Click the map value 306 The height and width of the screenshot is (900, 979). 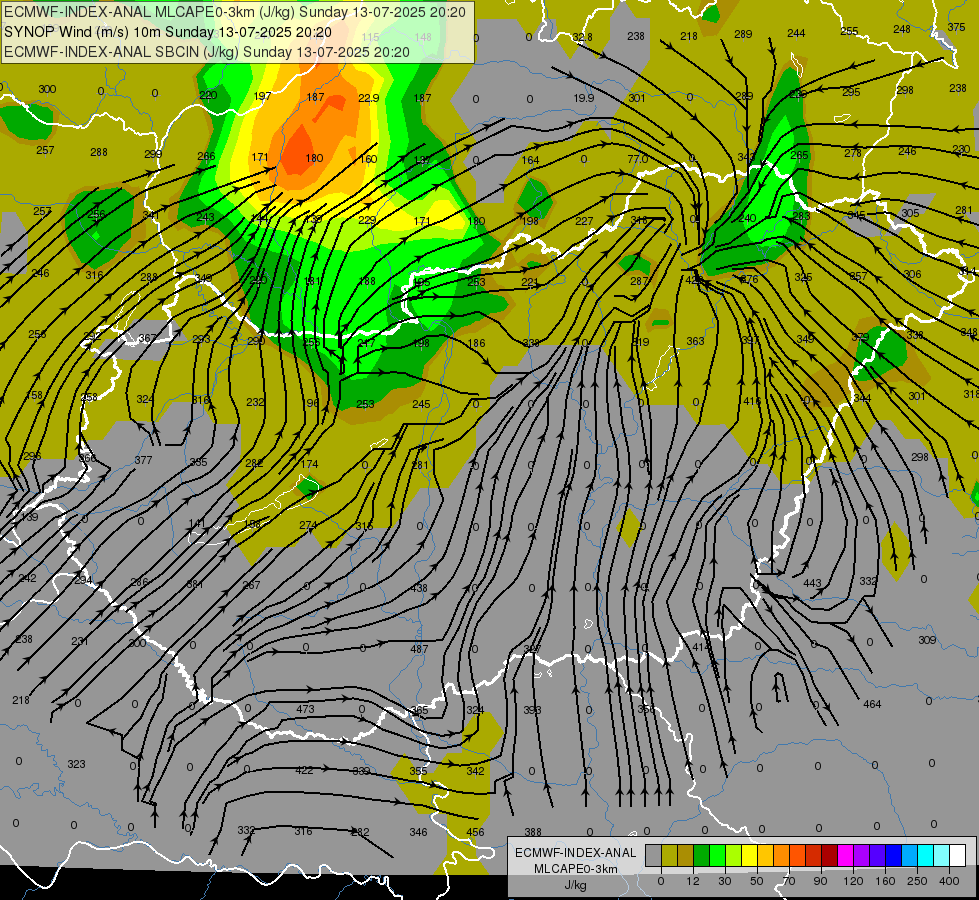[912, 274]
